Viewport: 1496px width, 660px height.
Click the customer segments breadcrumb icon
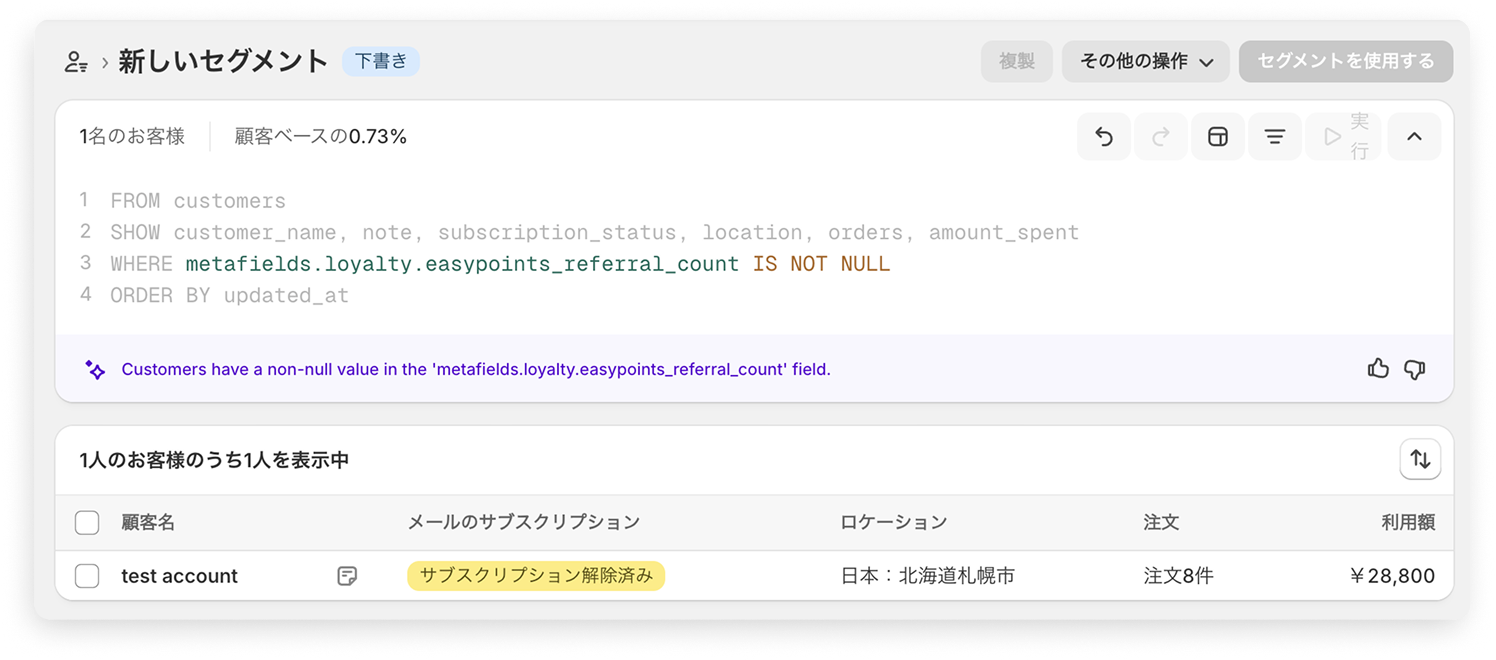(x=76, y=62)
